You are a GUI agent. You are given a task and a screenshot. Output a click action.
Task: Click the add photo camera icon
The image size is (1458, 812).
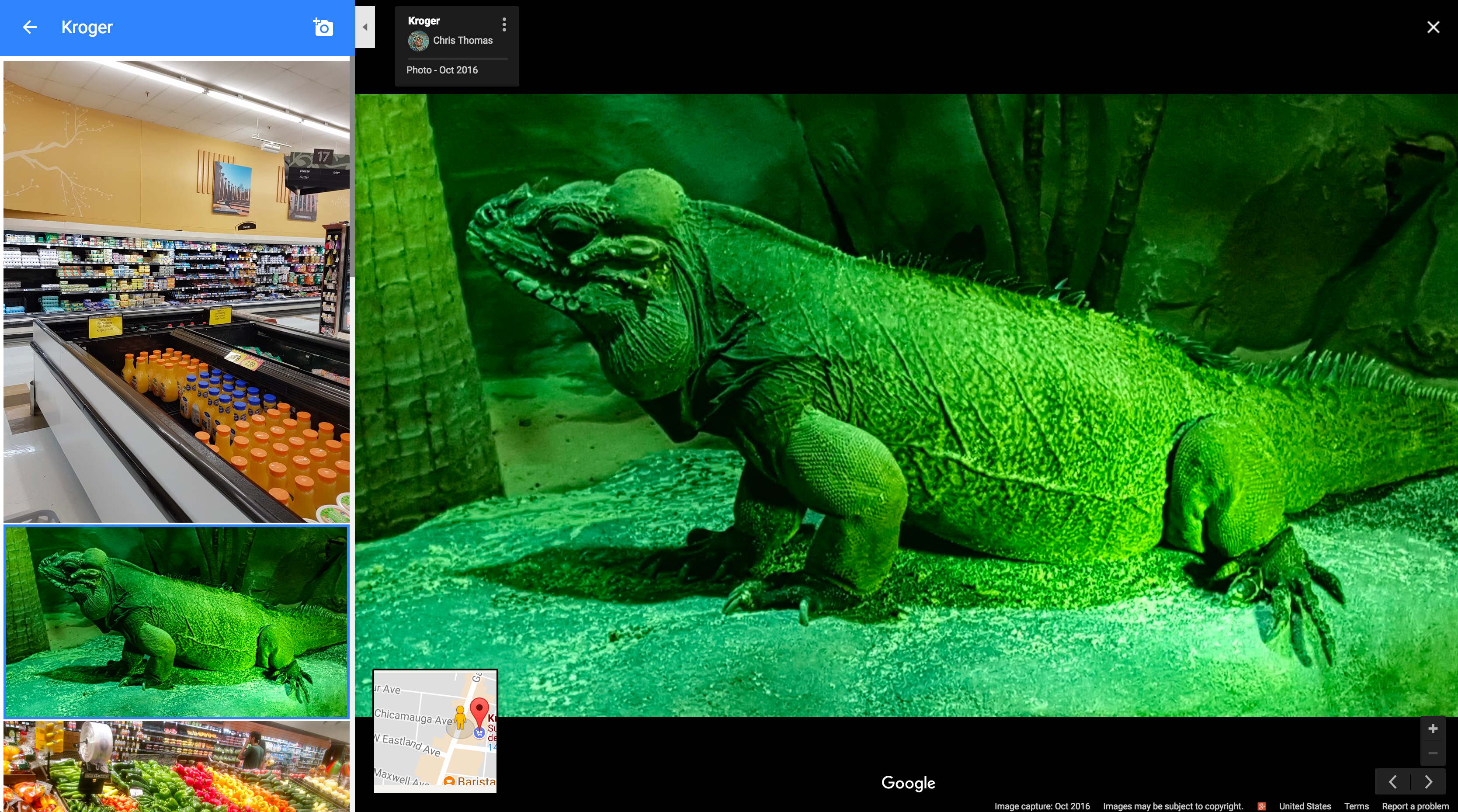point(323,27)
